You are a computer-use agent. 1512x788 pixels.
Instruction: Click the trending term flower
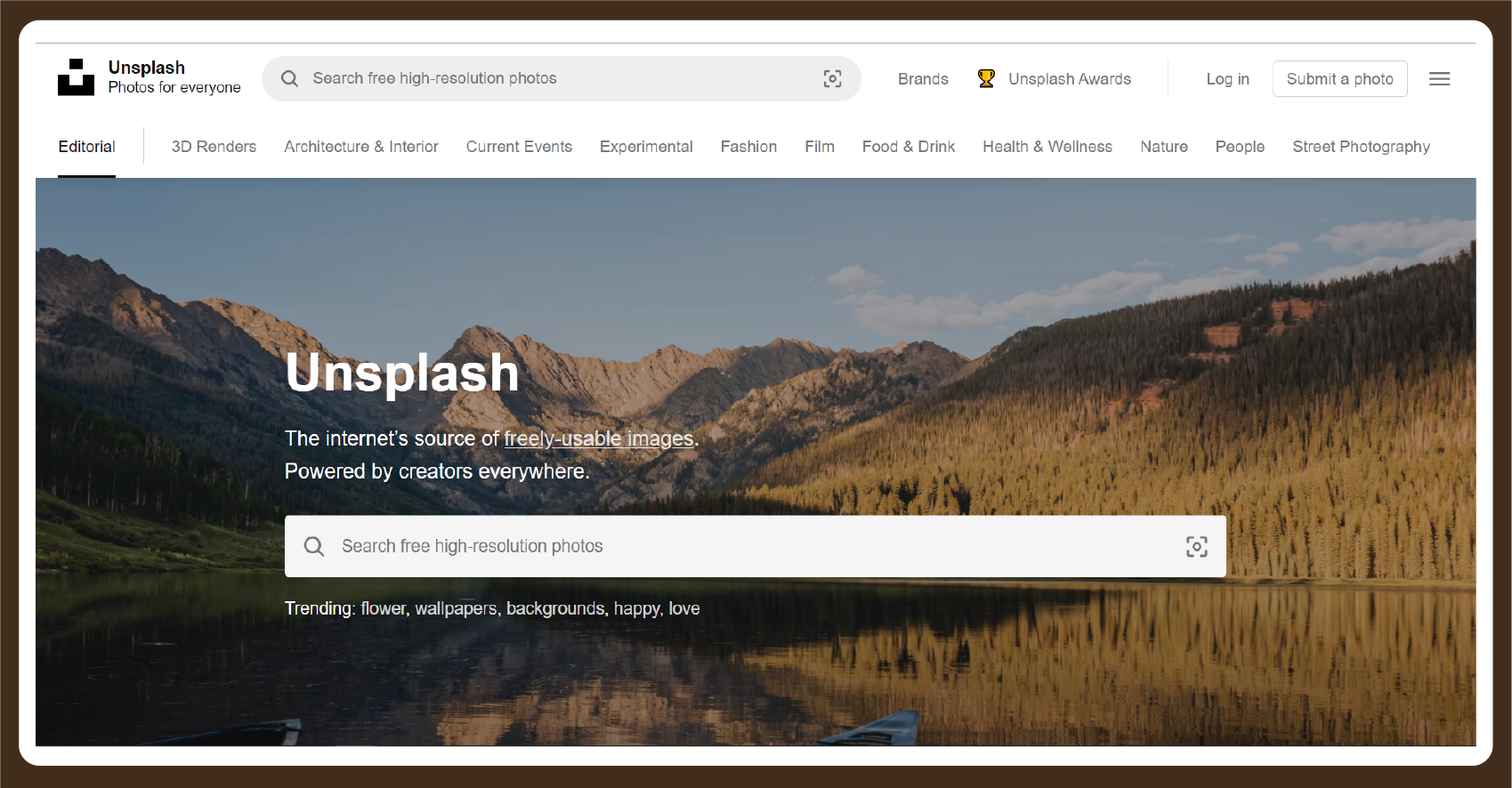coord(384,608)
